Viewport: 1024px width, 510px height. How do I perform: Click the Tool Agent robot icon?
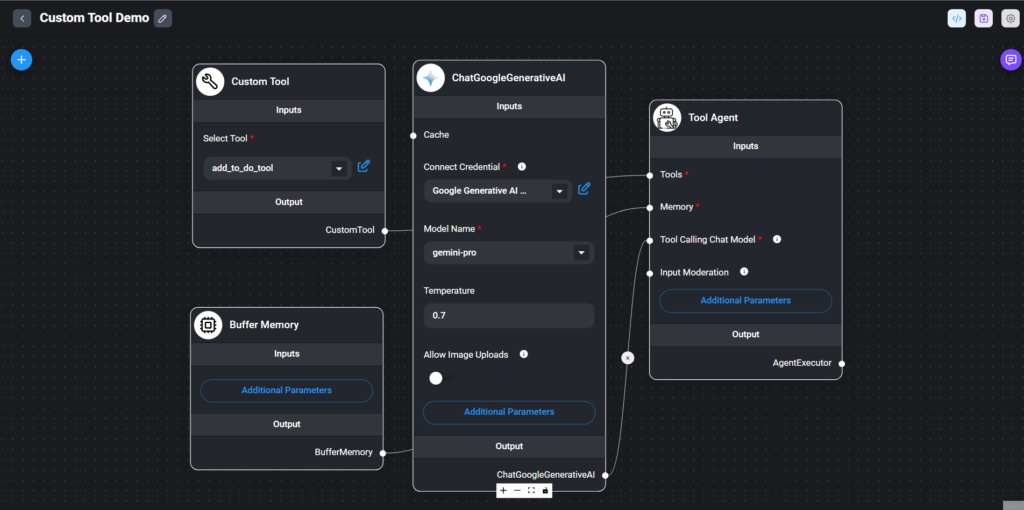pyautogui.click(x=667, y=118)
